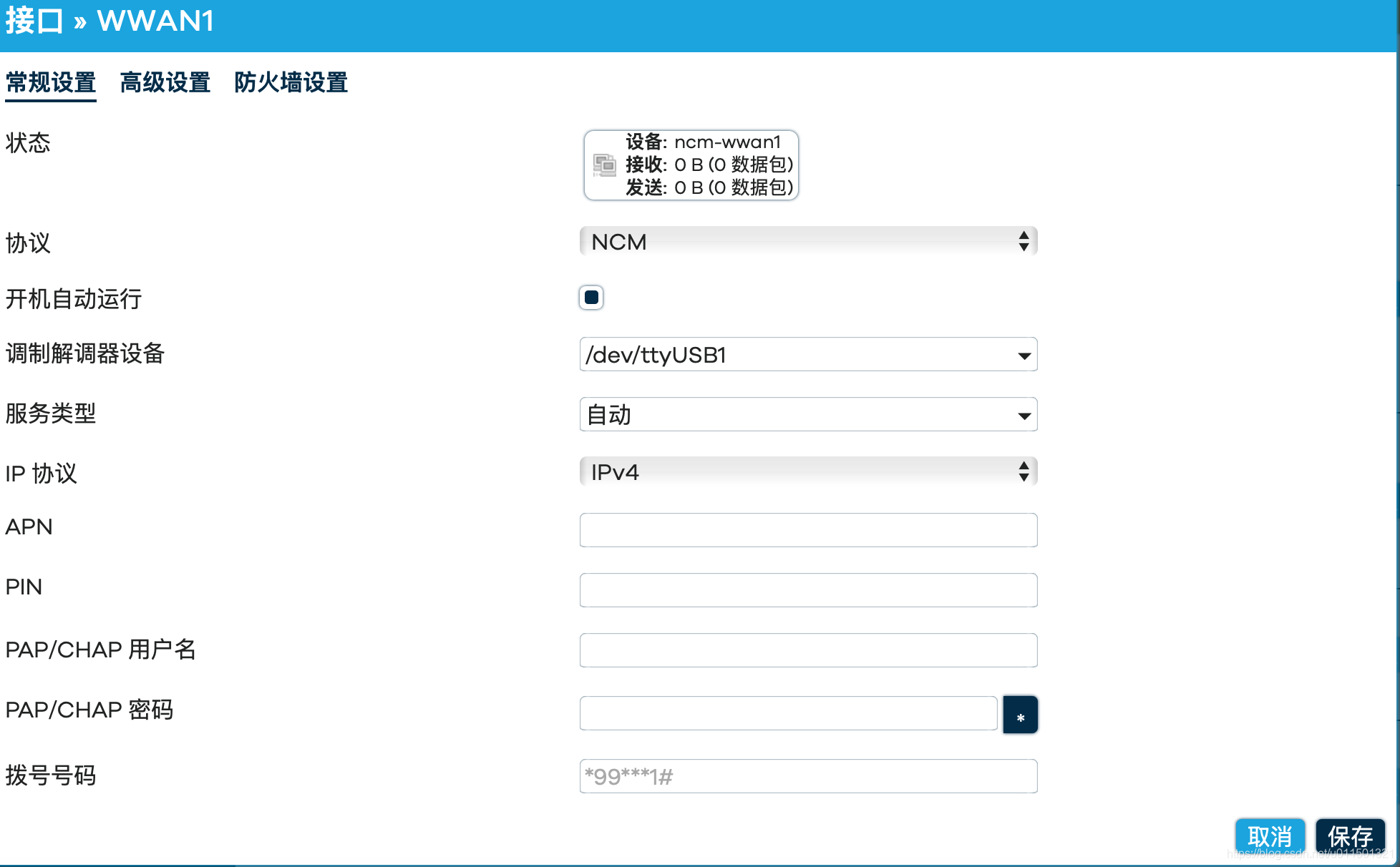Click the 开机自动运行 label

(74, 299)
